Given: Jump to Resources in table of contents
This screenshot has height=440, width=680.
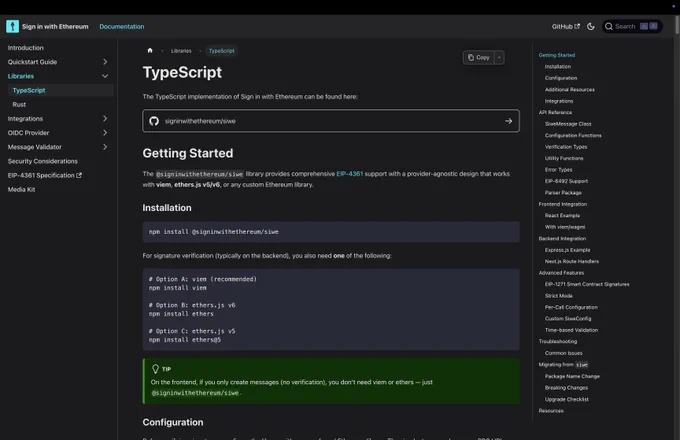Looking at the screenshot, I should (x=551, y=411).
